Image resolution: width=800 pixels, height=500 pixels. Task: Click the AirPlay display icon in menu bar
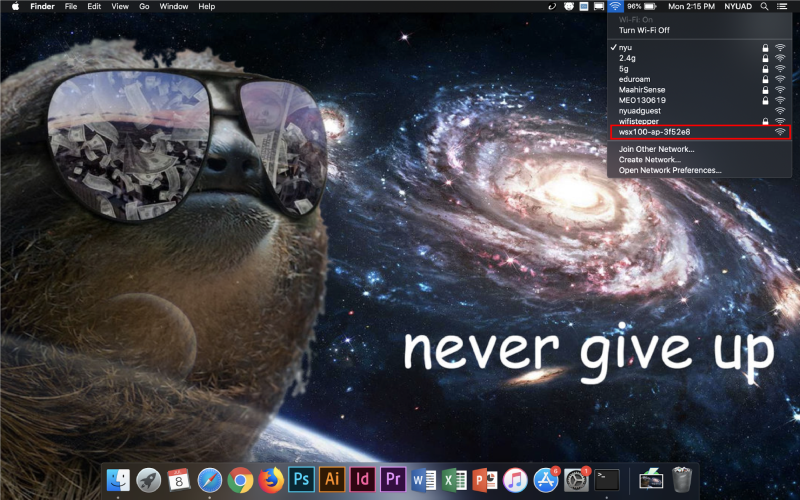(x=599, y=6)
